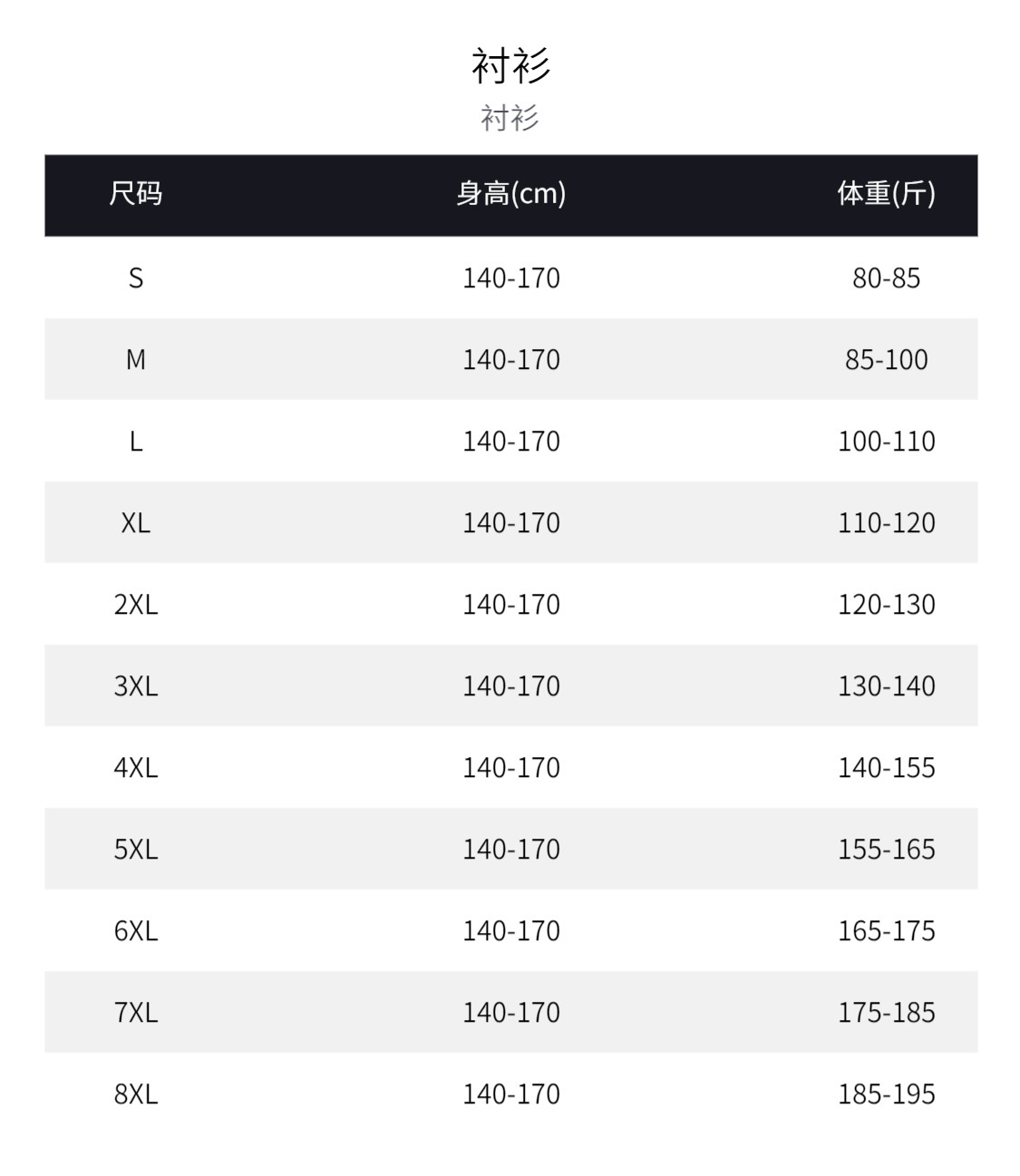Click the 2XL size label
The width and height of the screenshot is (1020, 1176).
(136, 604)
